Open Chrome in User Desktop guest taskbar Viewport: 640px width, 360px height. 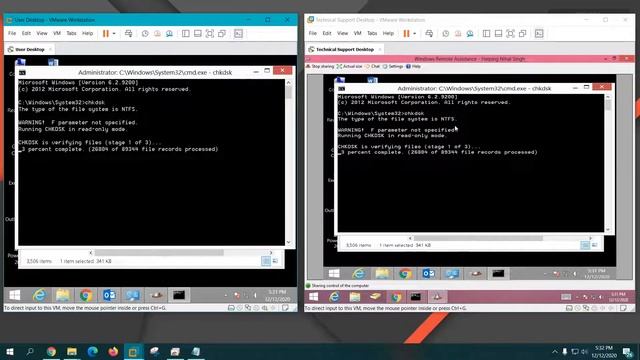(86, 295)
